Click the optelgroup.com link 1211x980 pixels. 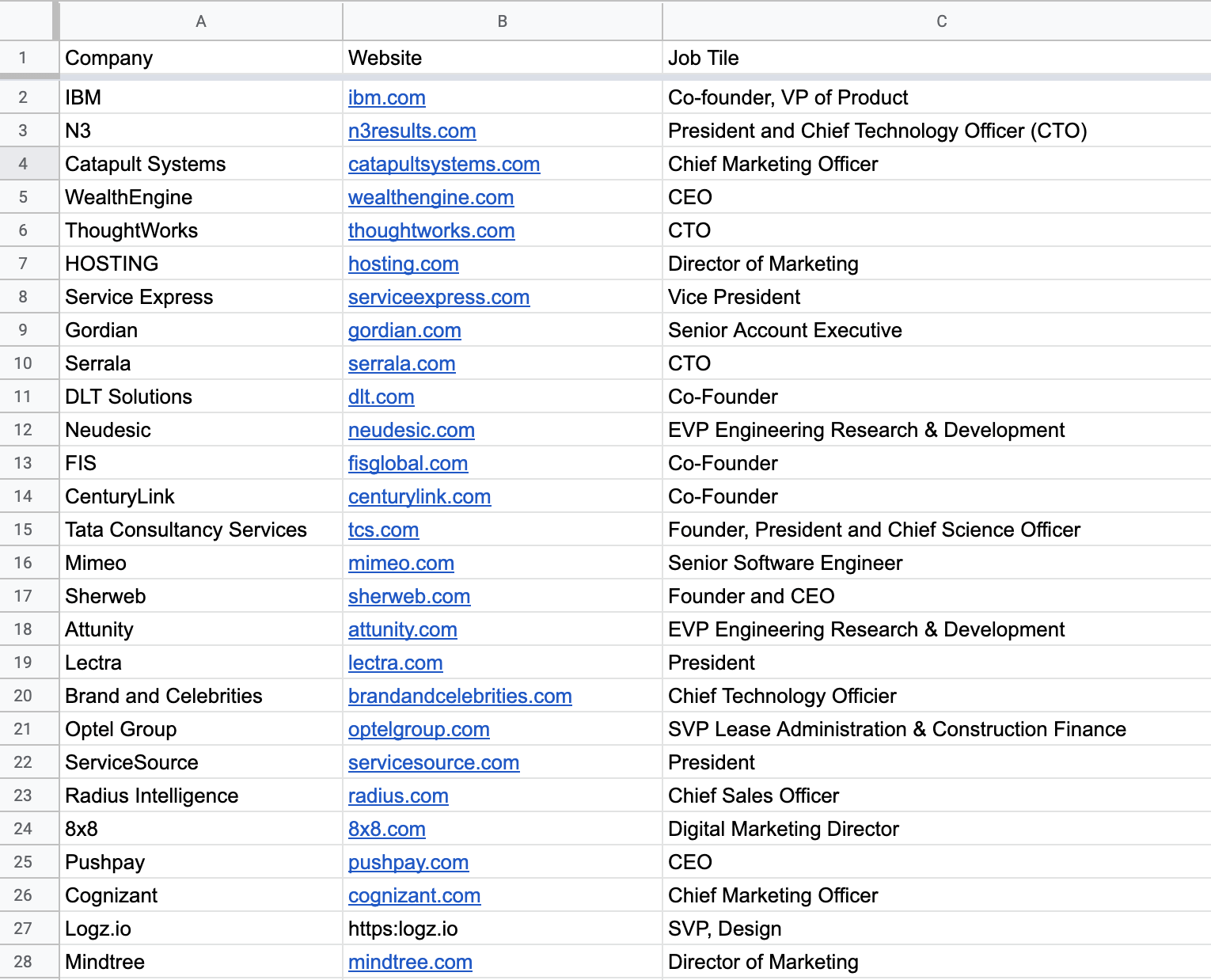(x=419, y=729)
